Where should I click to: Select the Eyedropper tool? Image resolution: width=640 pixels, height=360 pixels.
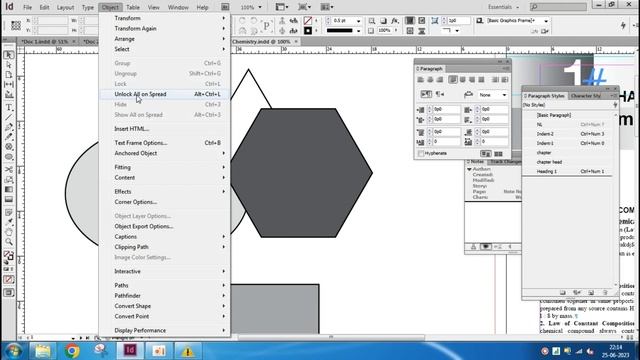coord(9,222)
